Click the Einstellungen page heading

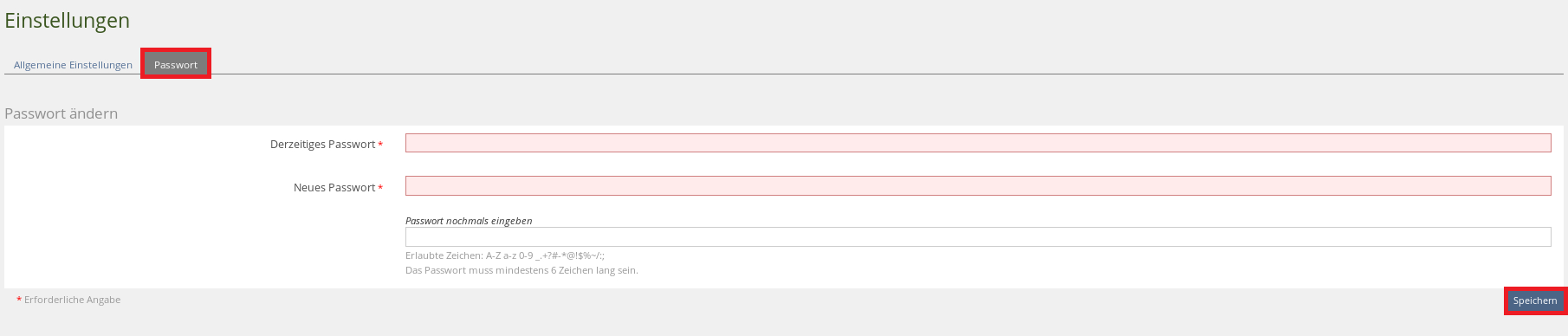68,21
